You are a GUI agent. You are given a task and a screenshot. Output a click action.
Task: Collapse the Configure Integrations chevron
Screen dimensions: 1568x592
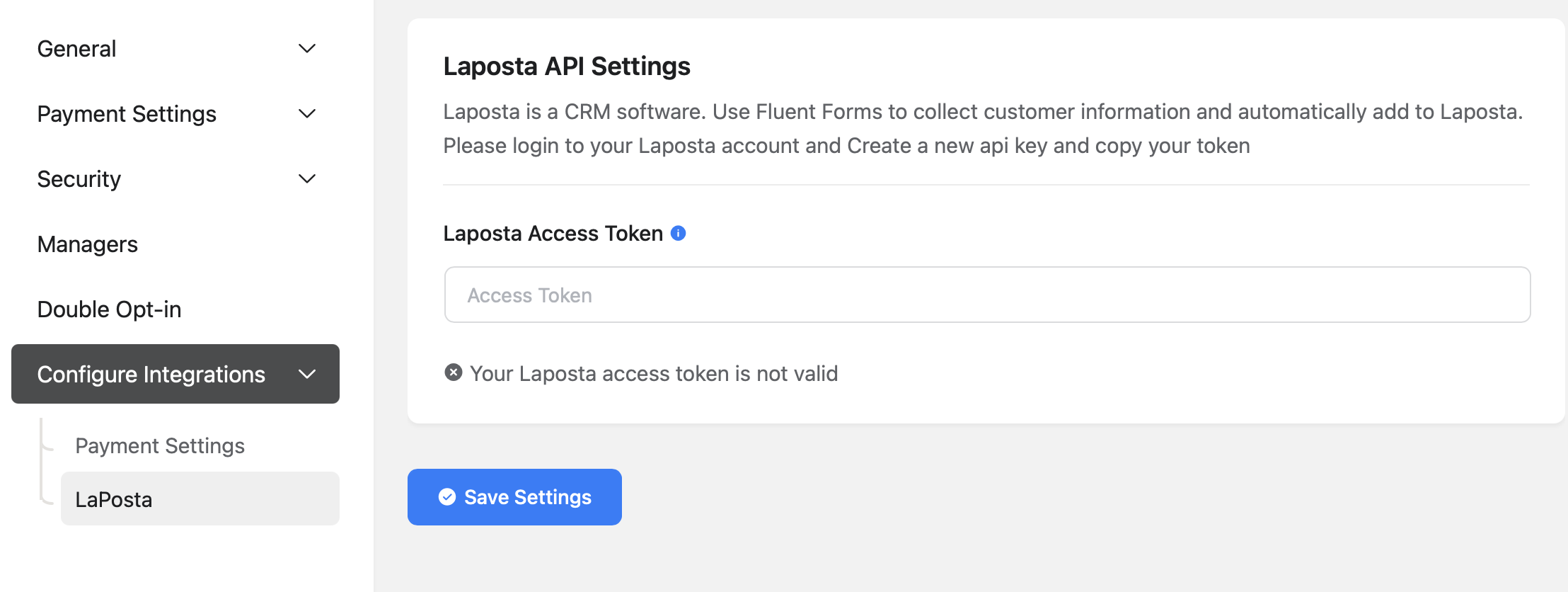pos(307,374)
